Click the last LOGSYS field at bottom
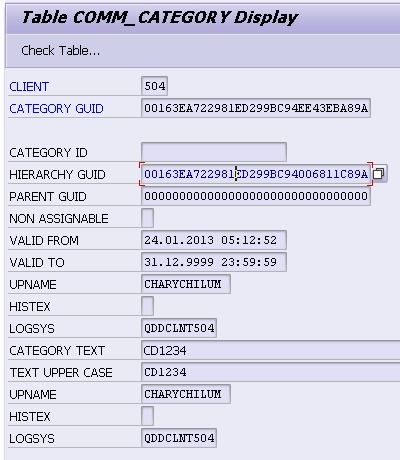Image resolution: width=400 pixels, height=460 pixels. 179,438
